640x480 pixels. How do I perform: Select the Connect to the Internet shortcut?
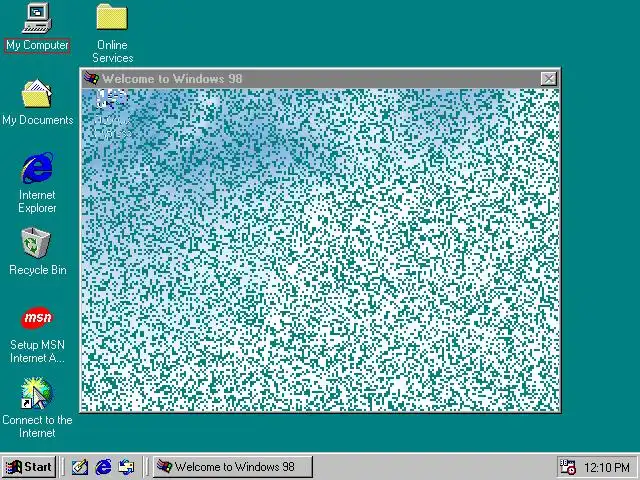click(x=36, y=393)
